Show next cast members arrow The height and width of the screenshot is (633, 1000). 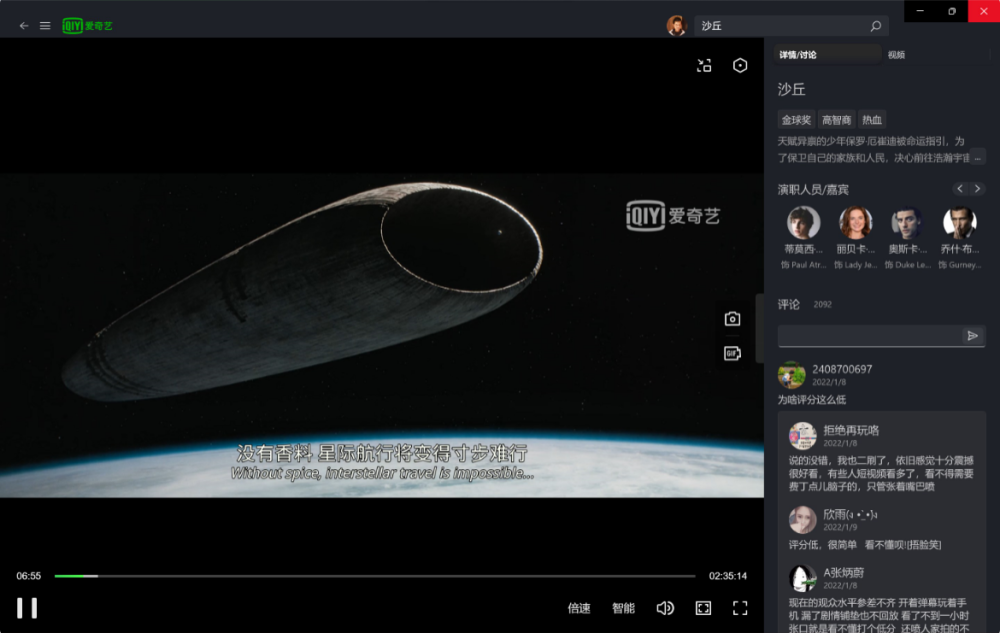pyautogui.click(x=977, y=189)
